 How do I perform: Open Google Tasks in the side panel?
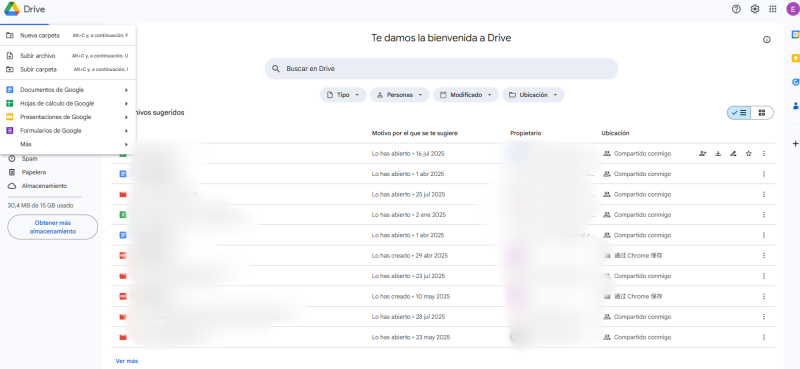pos(795,82)
